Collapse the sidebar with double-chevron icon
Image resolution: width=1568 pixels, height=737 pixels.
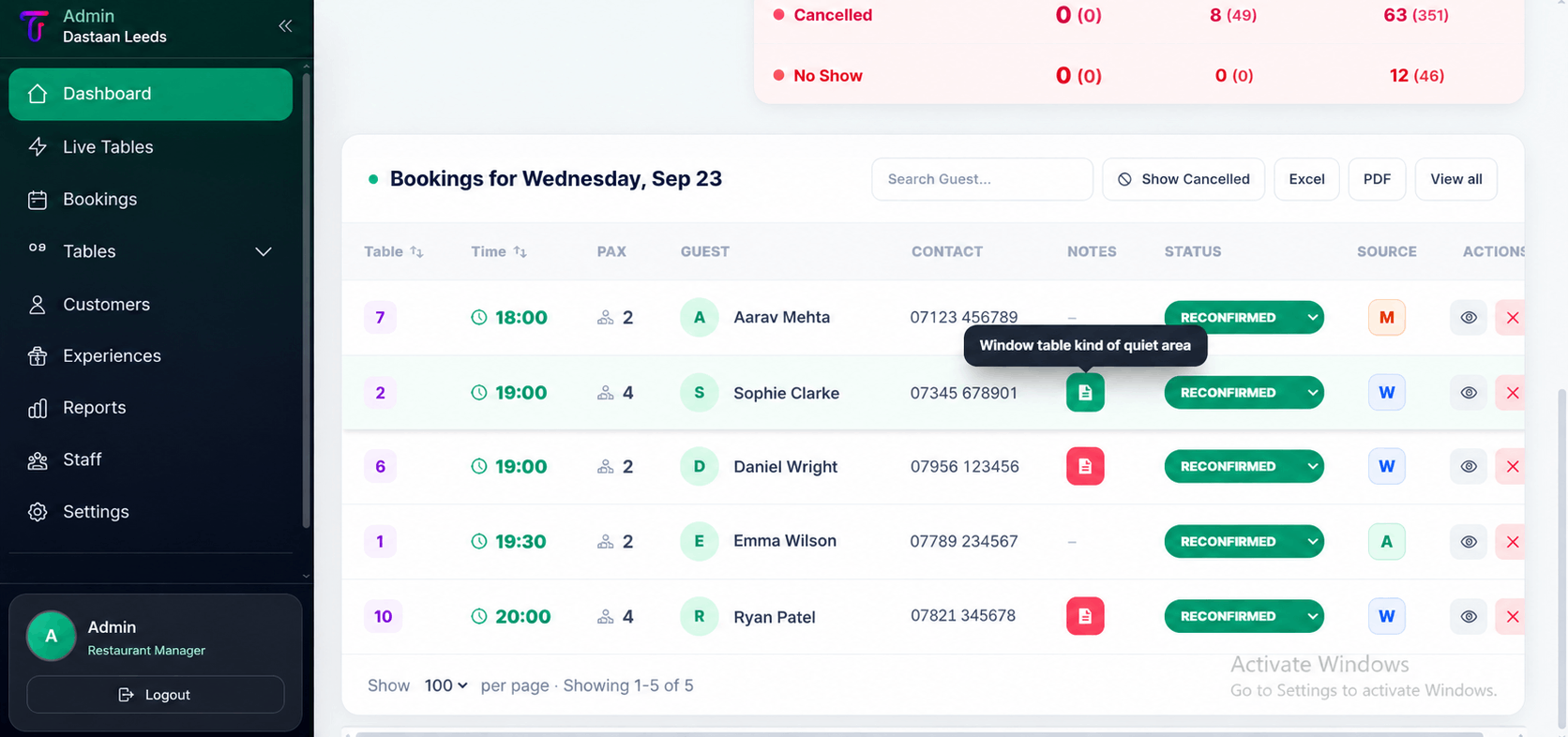pos(285,26)
